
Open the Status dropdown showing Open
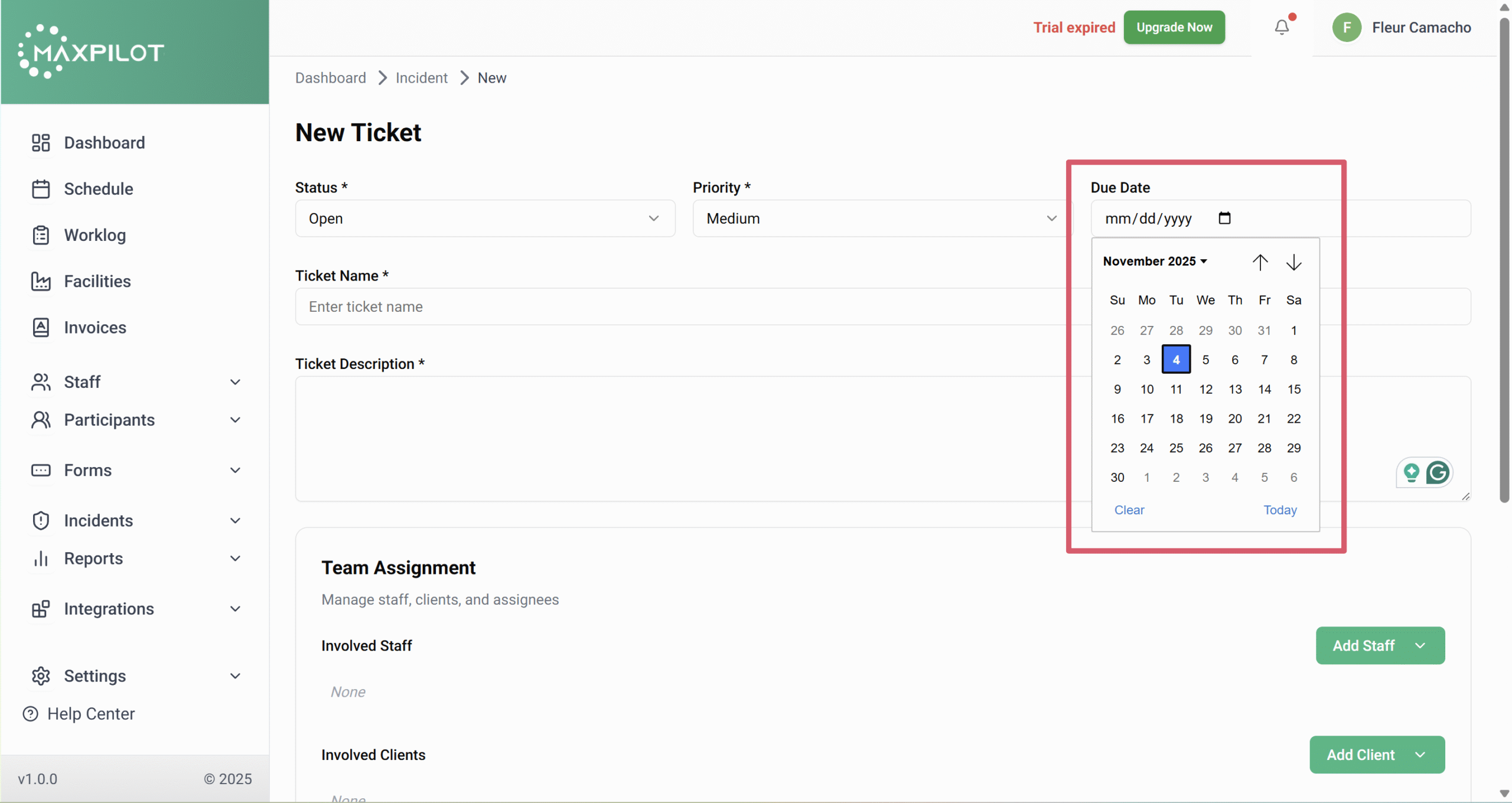pos(484,218)
